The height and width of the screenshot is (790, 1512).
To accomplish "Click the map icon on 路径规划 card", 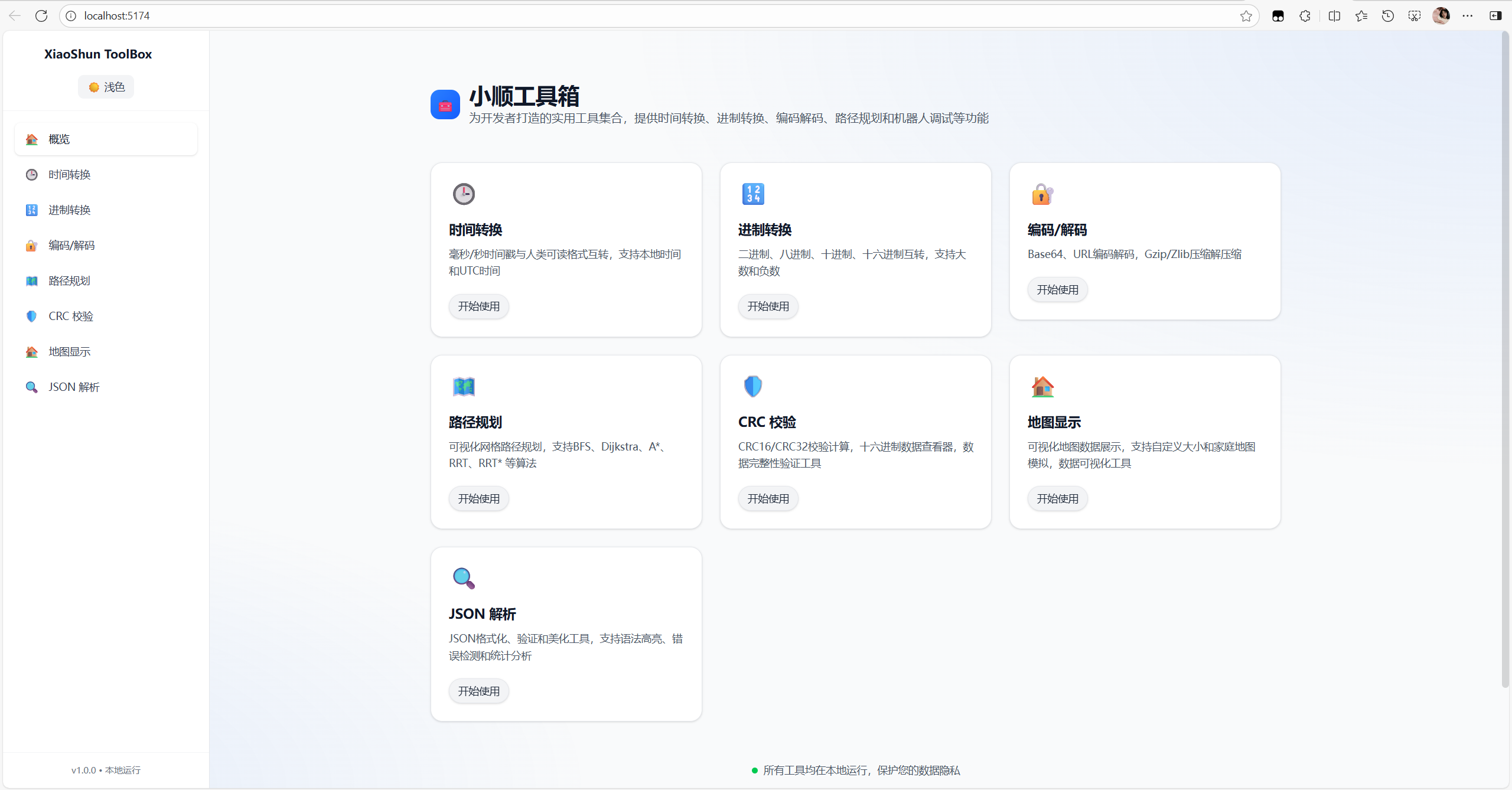I will click(x=464, y=386).
